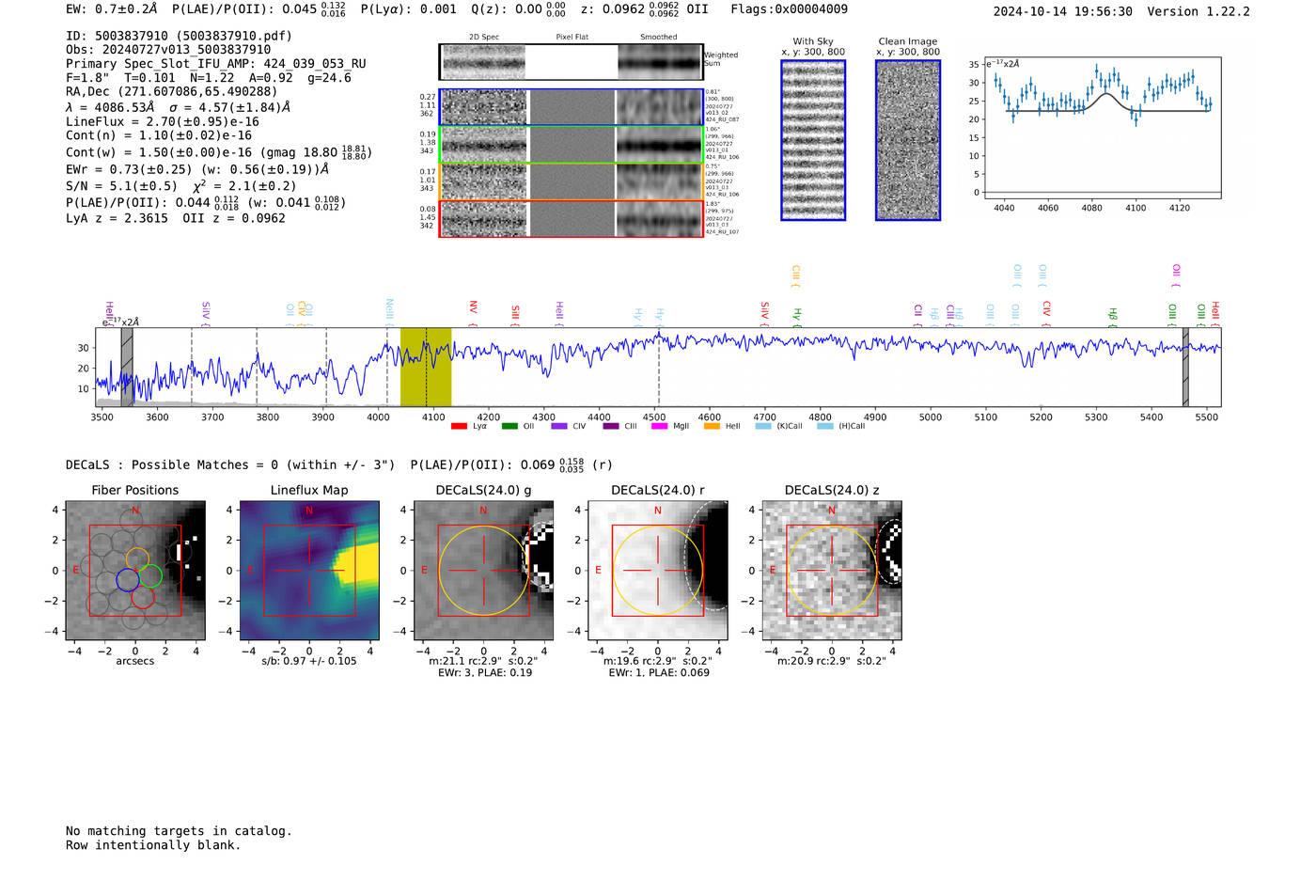
Task: Select the DECaLS(24.0) r image
Action: [658, 570]
